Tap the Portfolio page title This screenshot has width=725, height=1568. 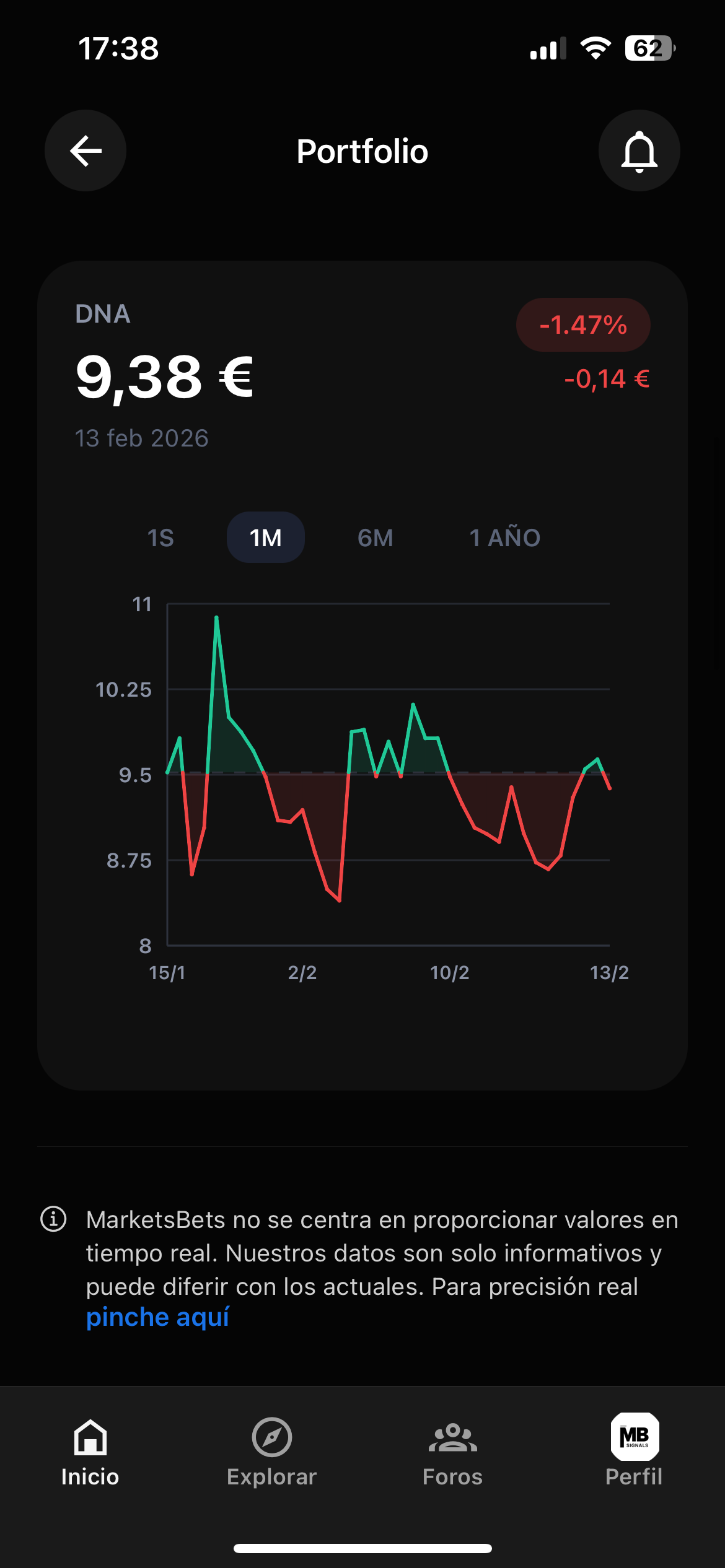click(x=362, y=151)
